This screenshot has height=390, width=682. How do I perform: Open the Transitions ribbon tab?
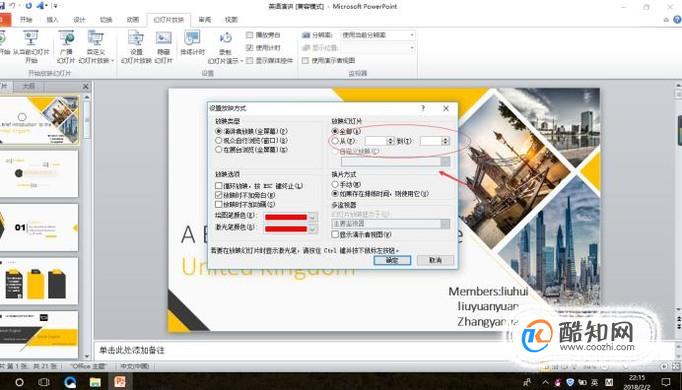tap(106, 20)
